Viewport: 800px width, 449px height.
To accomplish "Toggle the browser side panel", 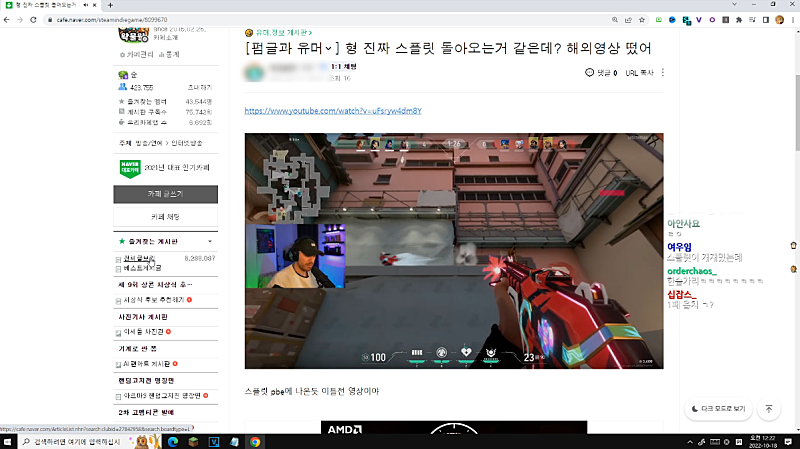I will click(766, 20).
